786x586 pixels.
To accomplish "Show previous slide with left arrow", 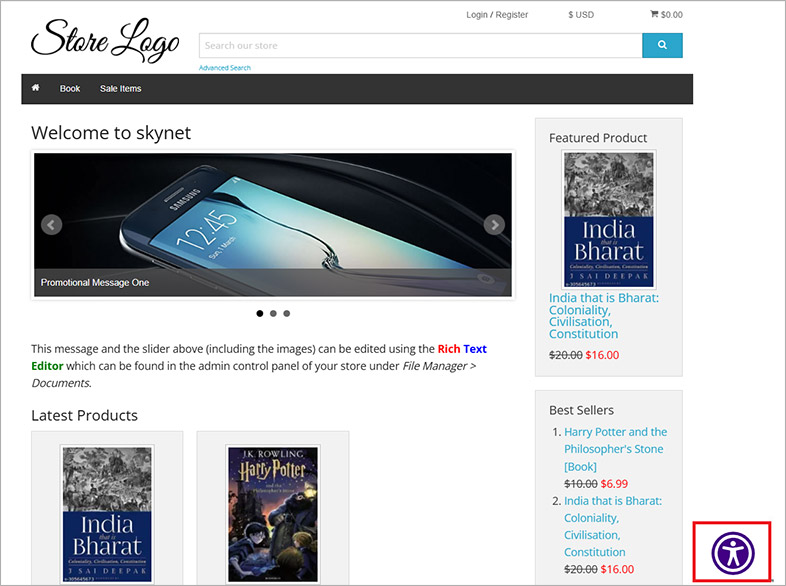I will click(x=51, y=225).
